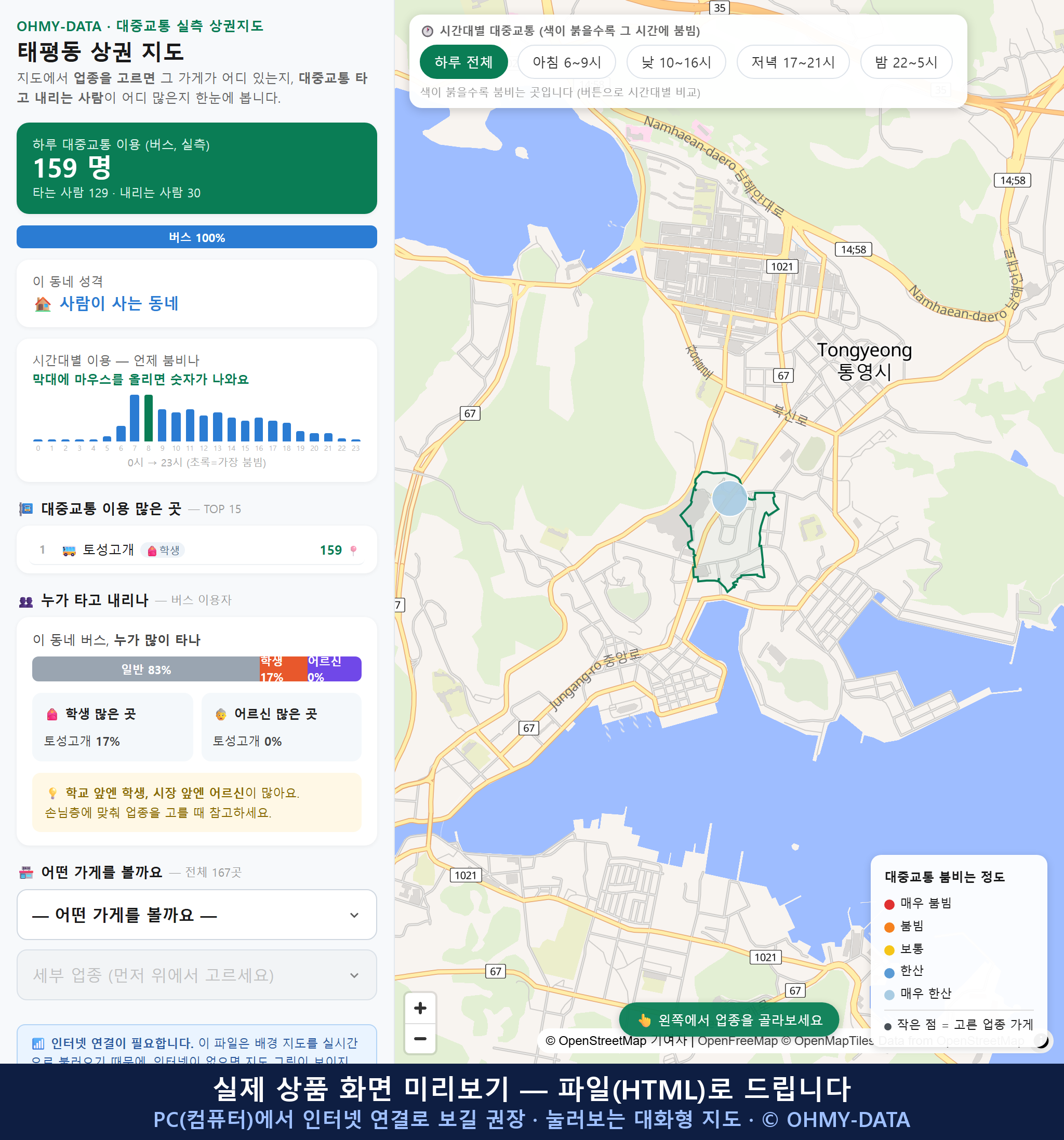1064x1140 pixels.
Task: Click the green 159 명 summary card
Action: point(197,168)
